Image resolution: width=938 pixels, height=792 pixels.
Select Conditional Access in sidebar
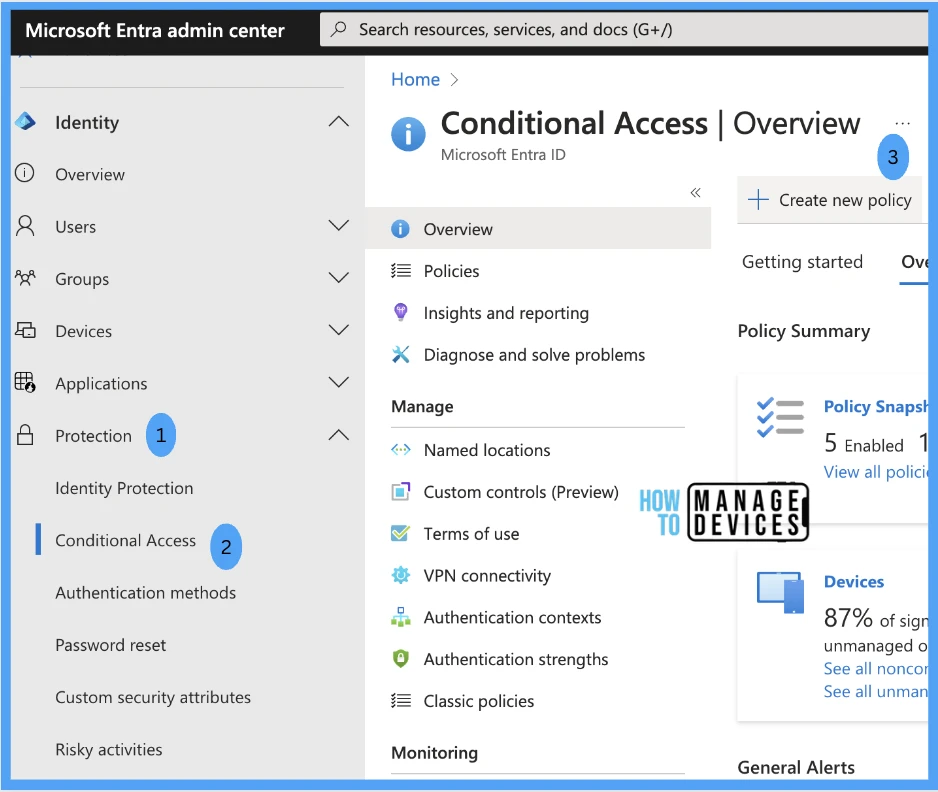coord(125,540)
